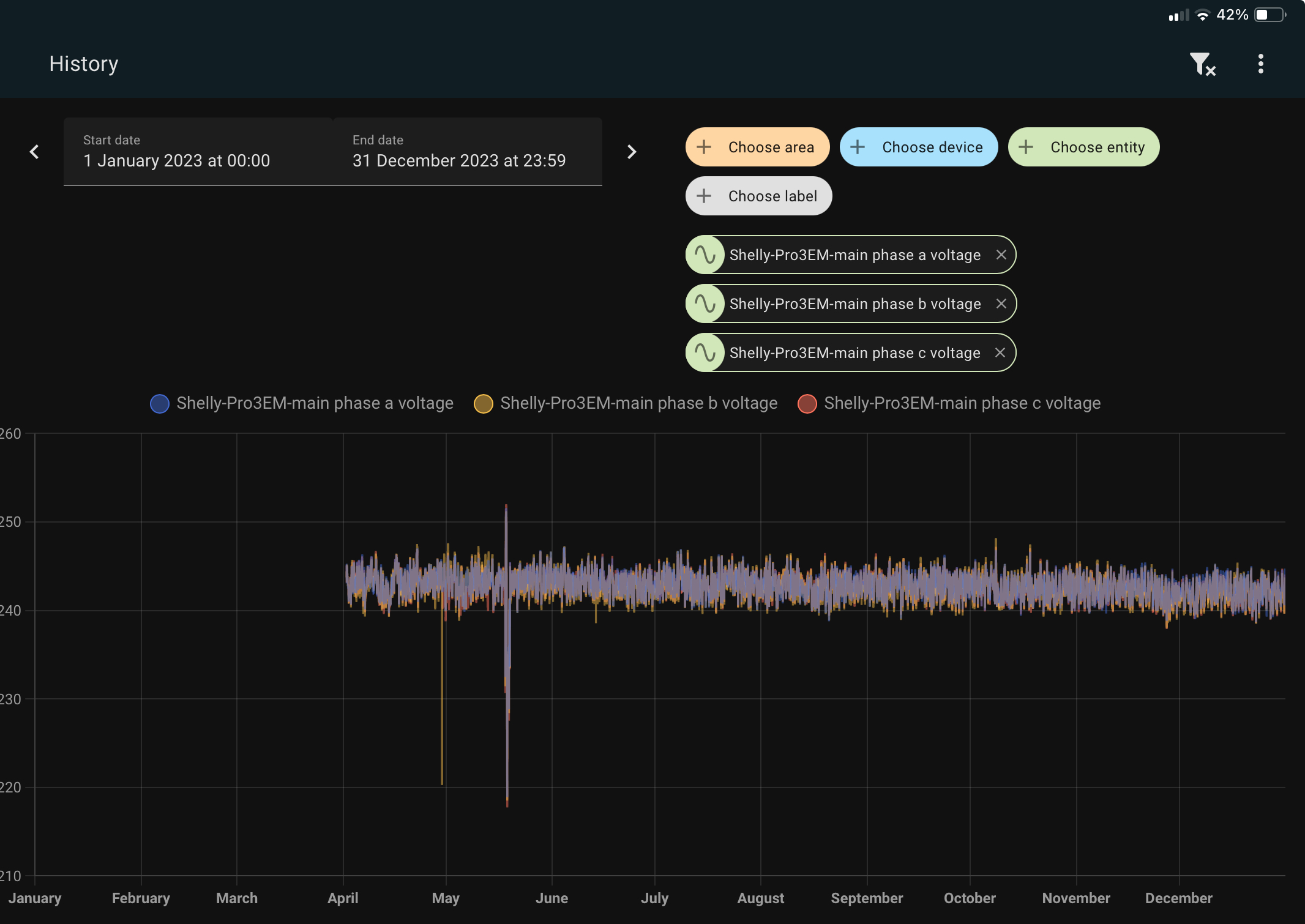Click the sine icon on phase a chip

pyautogui.click(x=705, y=255)
